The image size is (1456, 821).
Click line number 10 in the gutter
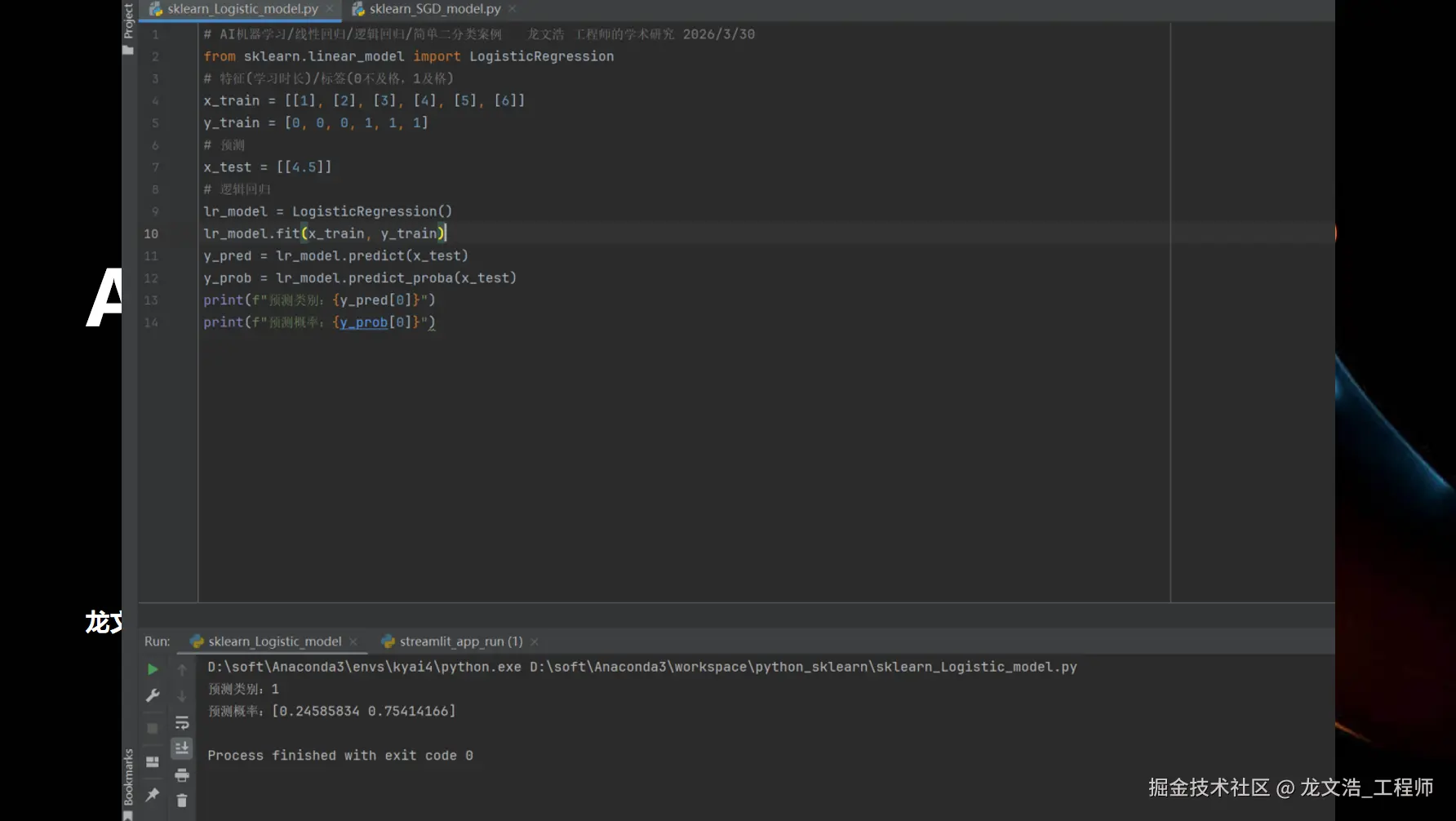tap(151, 233)
